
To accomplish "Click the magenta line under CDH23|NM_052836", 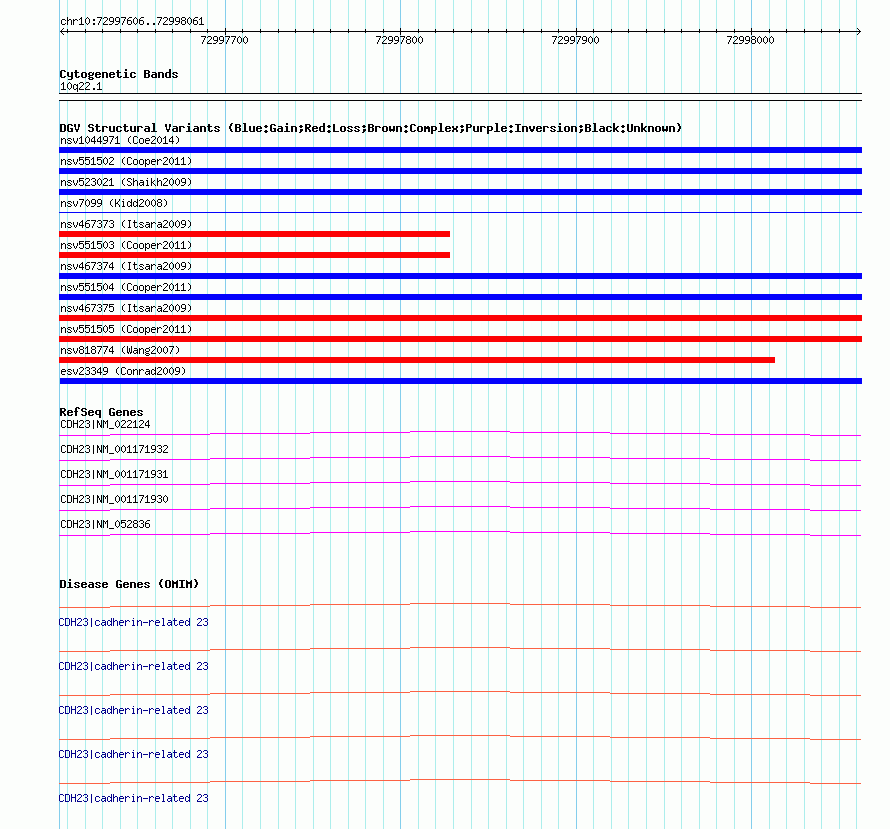I will (460, 534).
